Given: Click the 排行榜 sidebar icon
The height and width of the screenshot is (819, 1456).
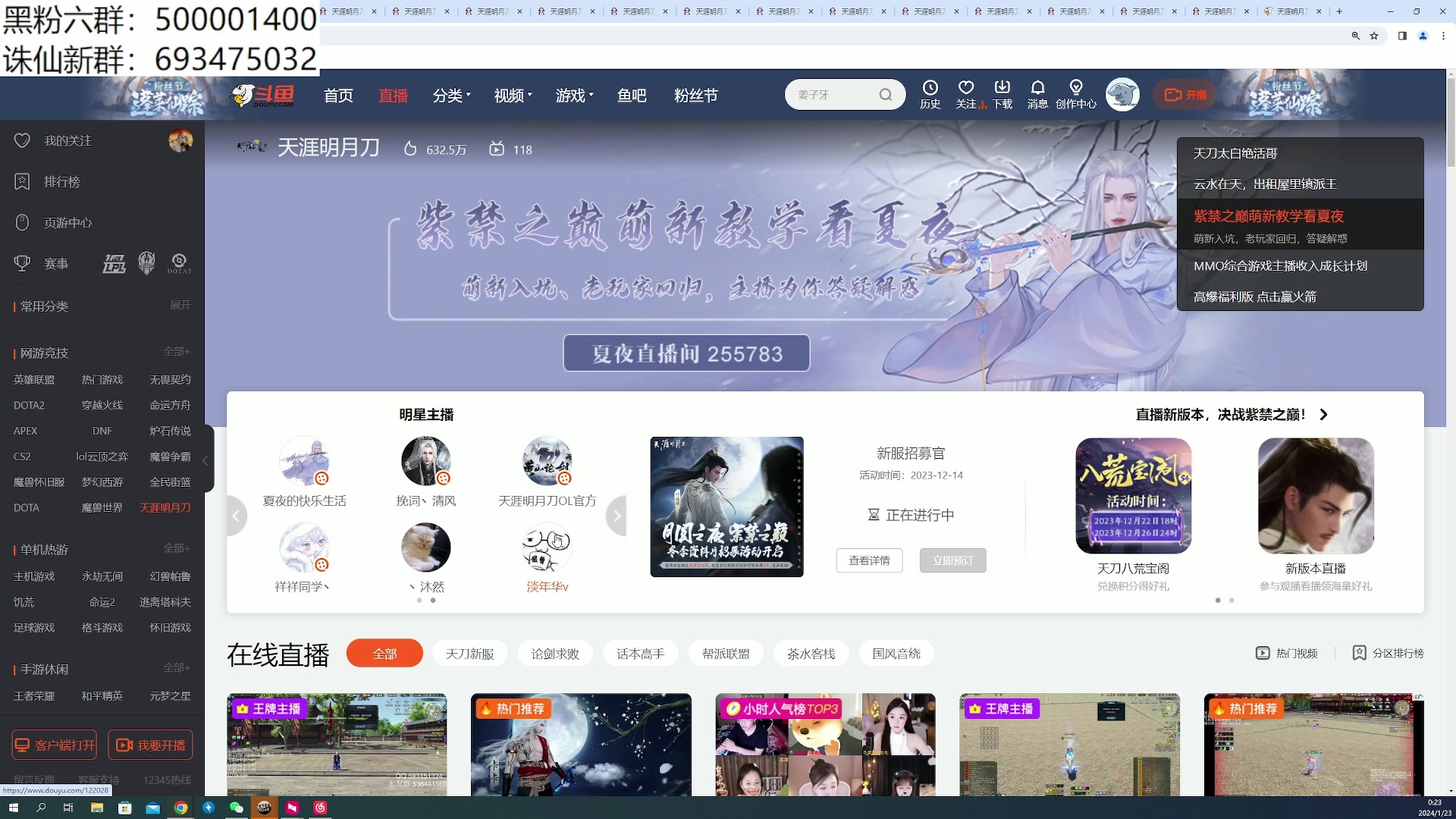Looking at the screenshot, I should coord(22,181).
